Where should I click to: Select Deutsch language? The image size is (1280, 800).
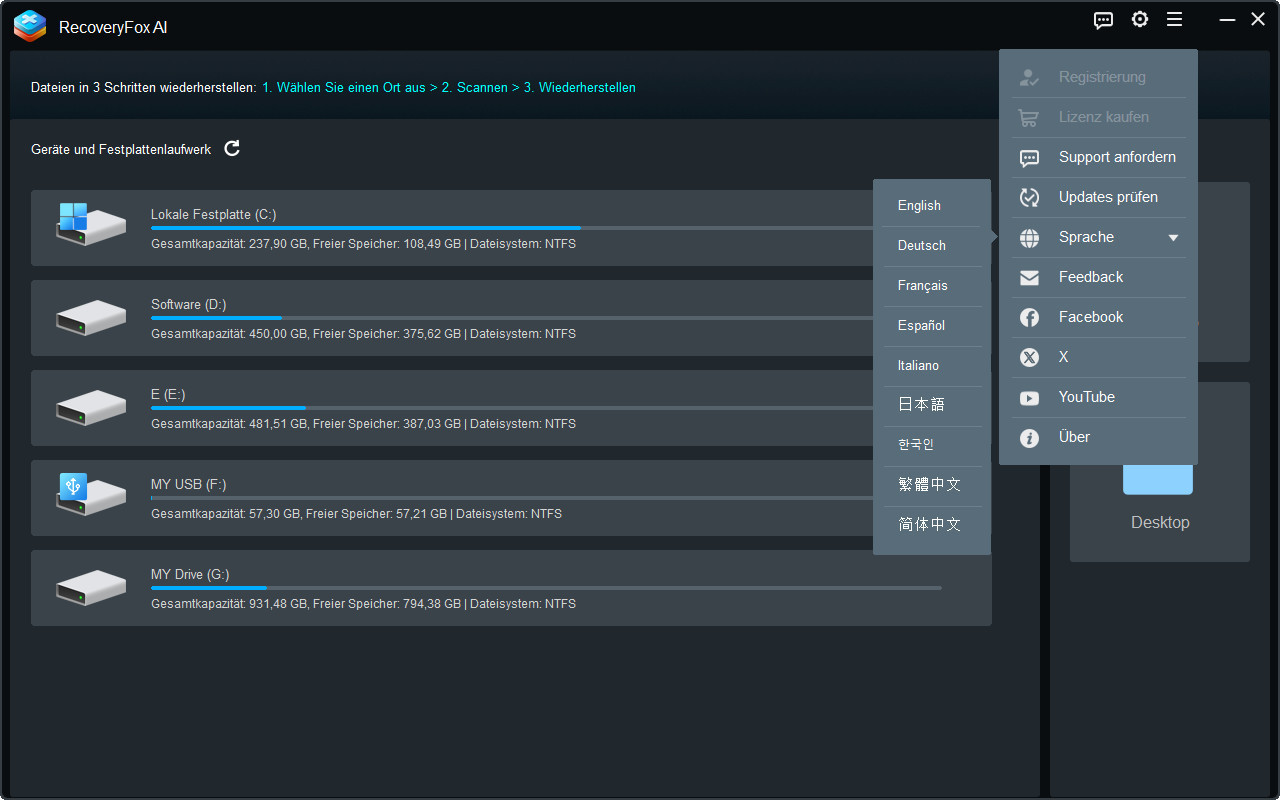[931, 245]
